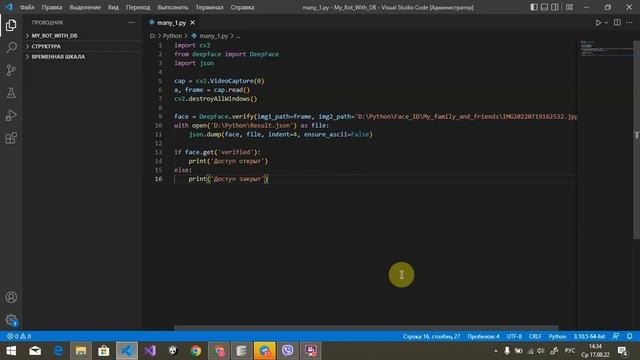
Task: Open editor More Actions ellipsis
Action: [x=629, y=23]
